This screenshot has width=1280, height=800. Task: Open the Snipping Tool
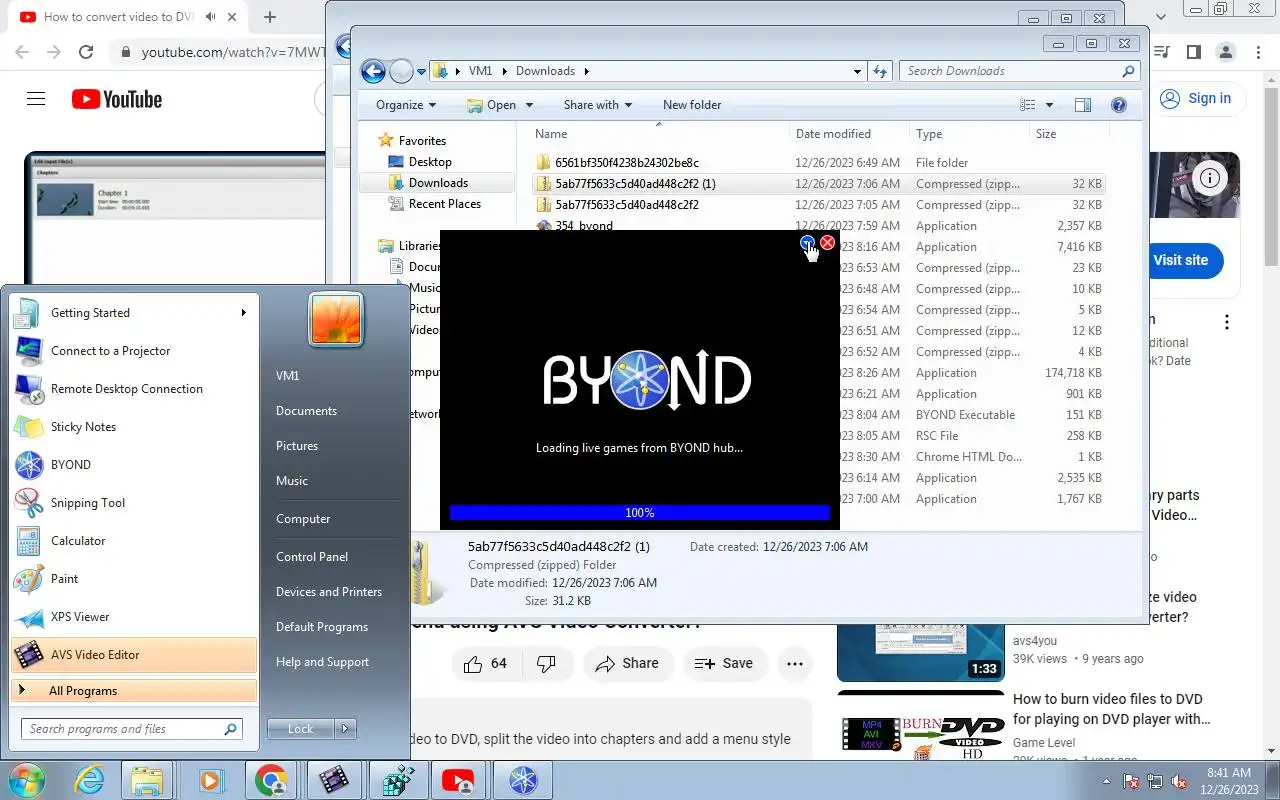[x=134, y=503]
